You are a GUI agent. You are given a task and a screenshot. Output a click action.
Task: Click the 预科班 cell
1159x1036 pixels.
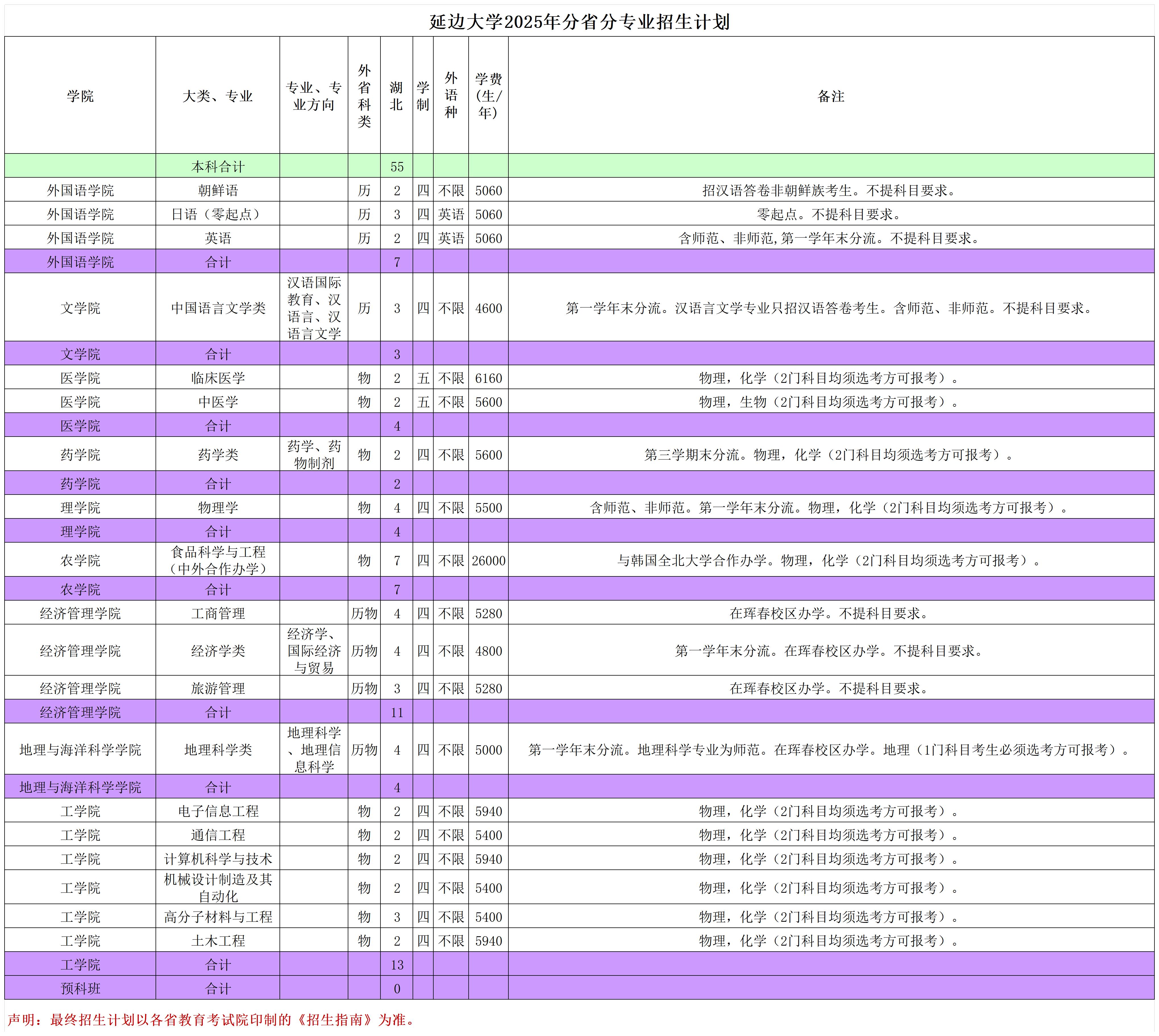click(80, 988)
